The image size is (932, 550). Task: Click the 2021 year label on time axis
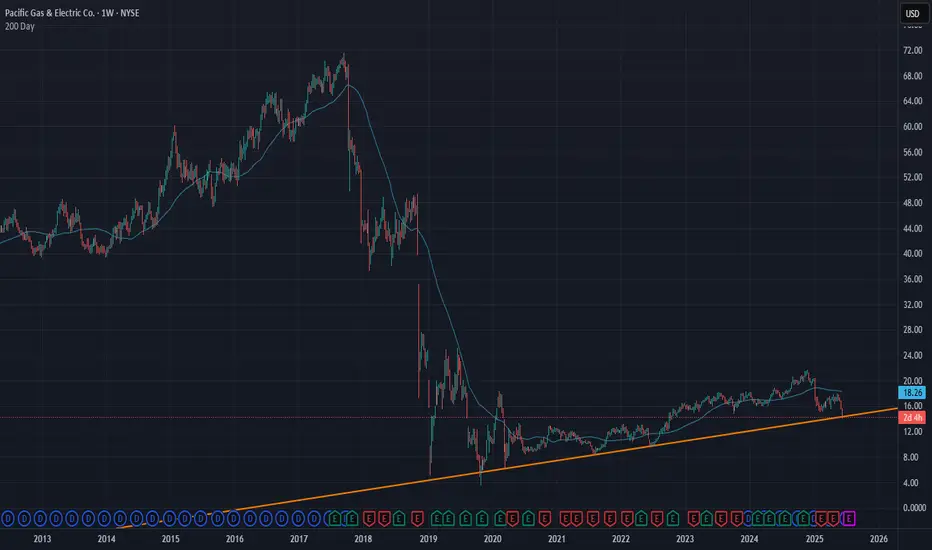point(556,539)
